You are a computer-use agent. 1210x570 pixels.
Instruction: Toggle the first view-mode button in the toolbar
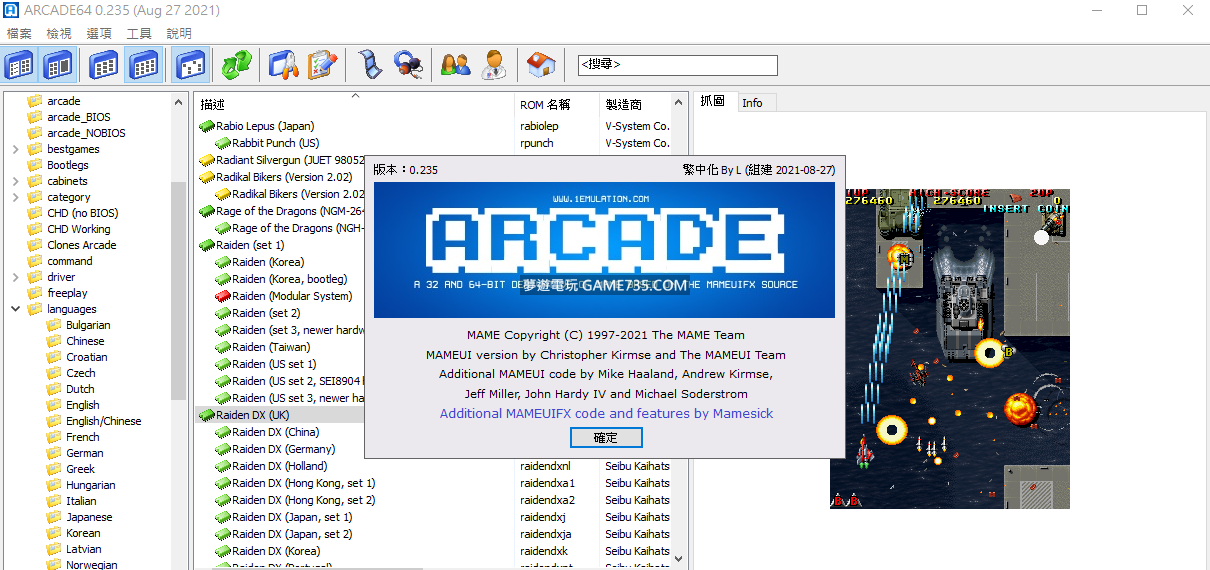(20, 65)
